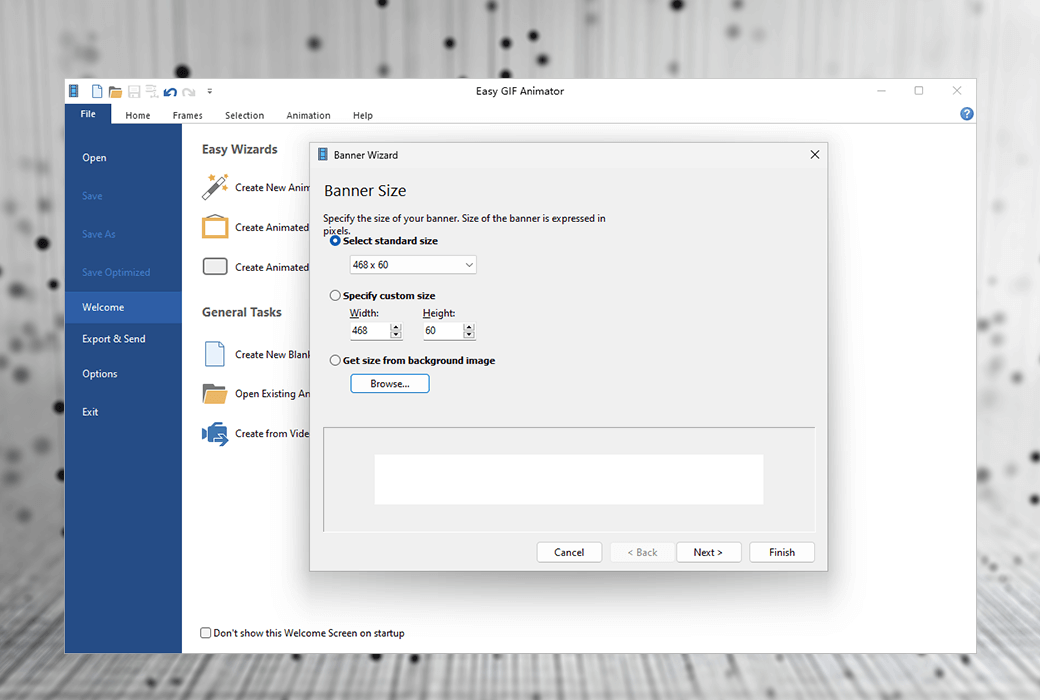Select the 'Select standard size' radio option
The height and width of the screenshot is (700, 1040).
[335, 241]
